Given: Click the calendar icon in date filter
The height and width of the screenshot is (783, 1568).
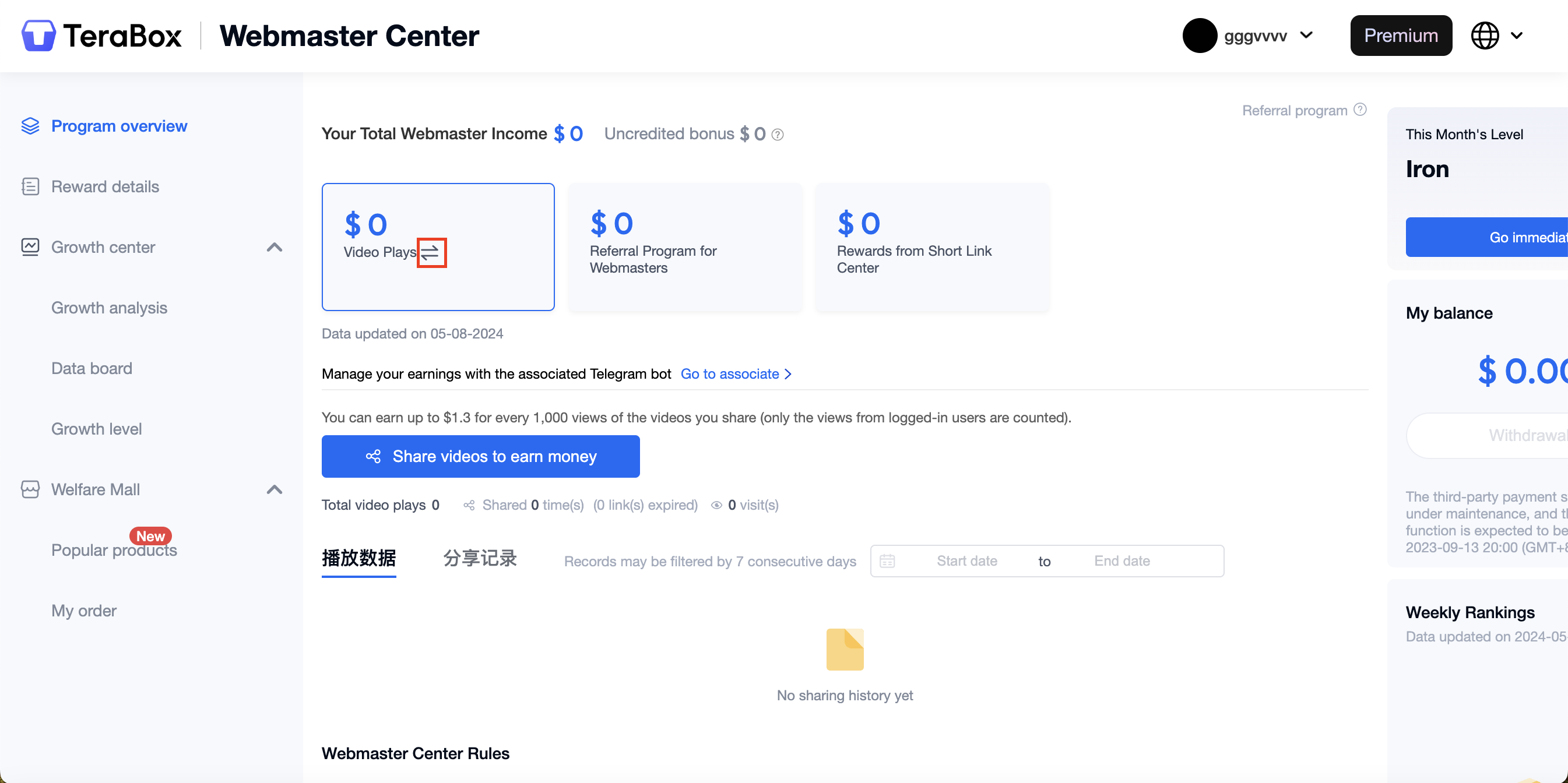Looking at the screenshot, I should click(888, 561).
